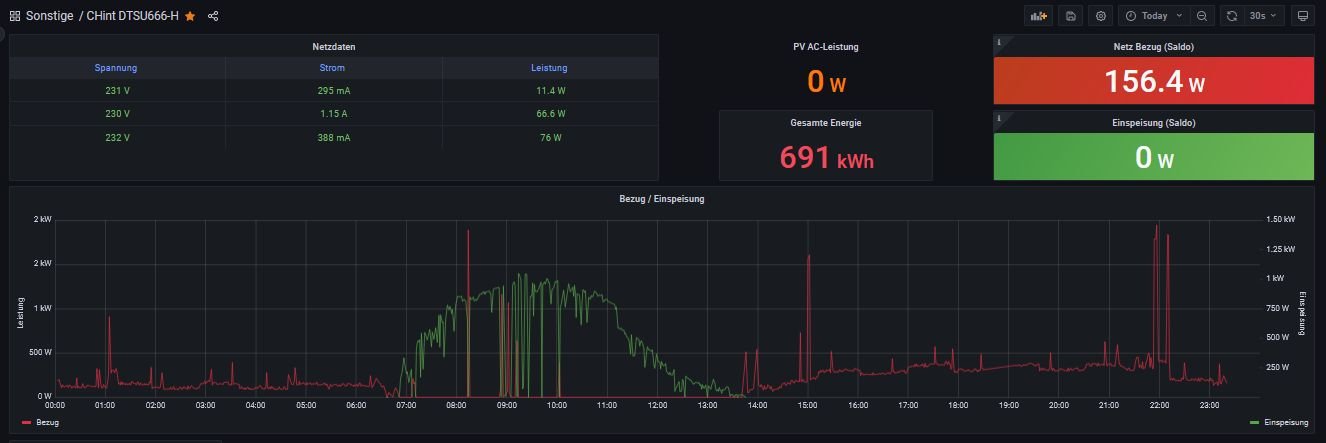This screenshot has height=443, width=1326.
Task: Zoom out the time range
Action: click(x=1202, y=16)
